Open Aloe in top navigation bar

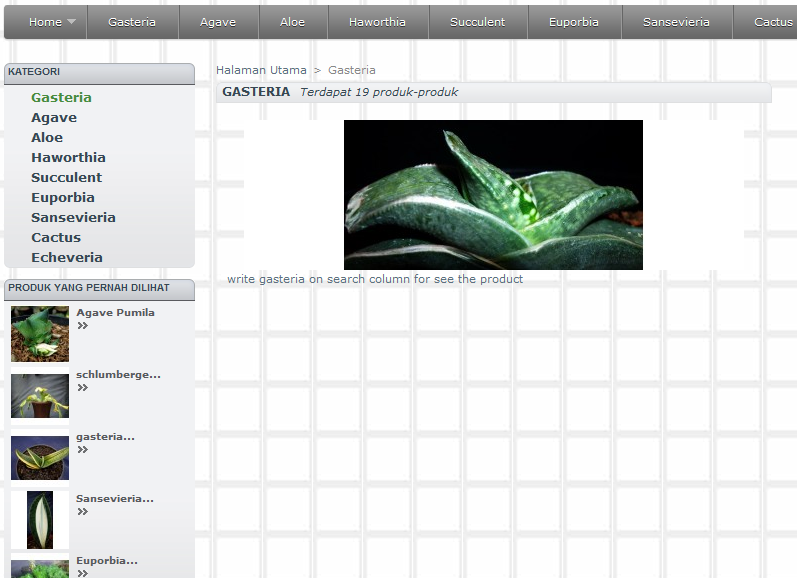(292, 22)
